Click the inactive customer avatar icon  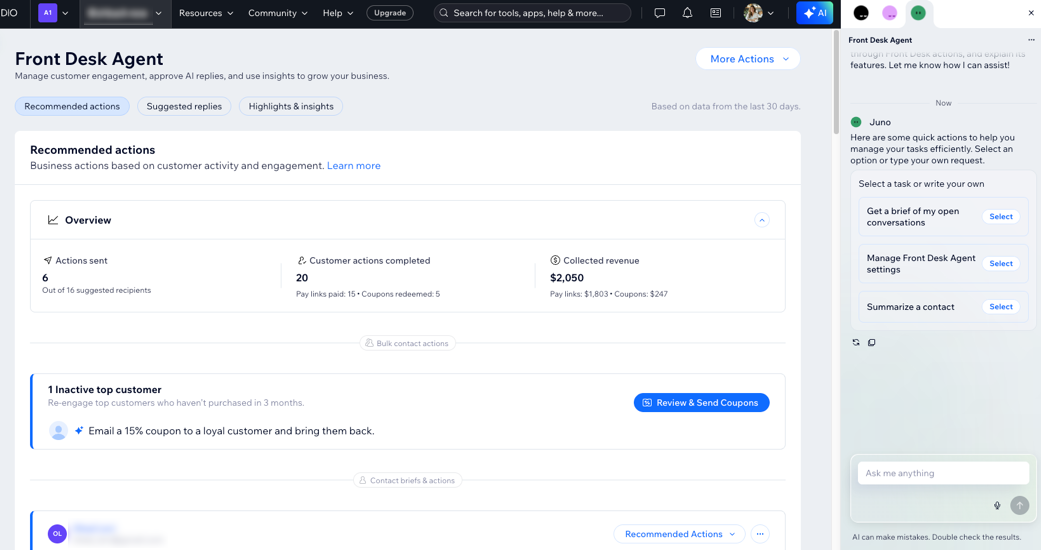click(x=58, y=430)
